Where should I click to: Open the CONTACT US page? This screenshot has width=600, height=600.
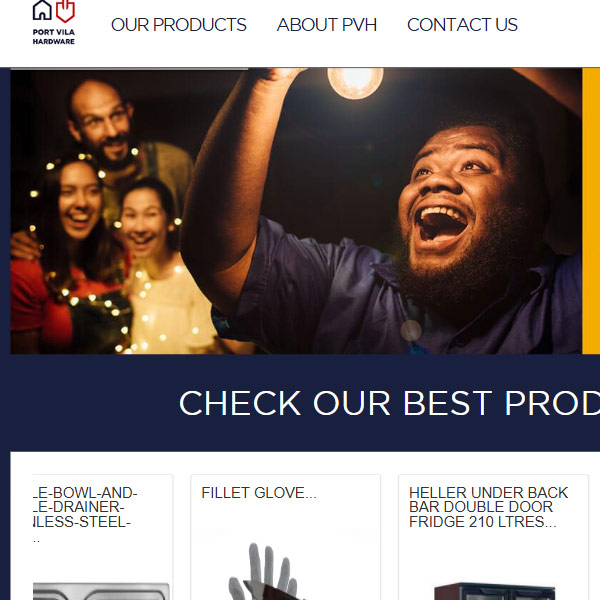(x=462, y=25)
